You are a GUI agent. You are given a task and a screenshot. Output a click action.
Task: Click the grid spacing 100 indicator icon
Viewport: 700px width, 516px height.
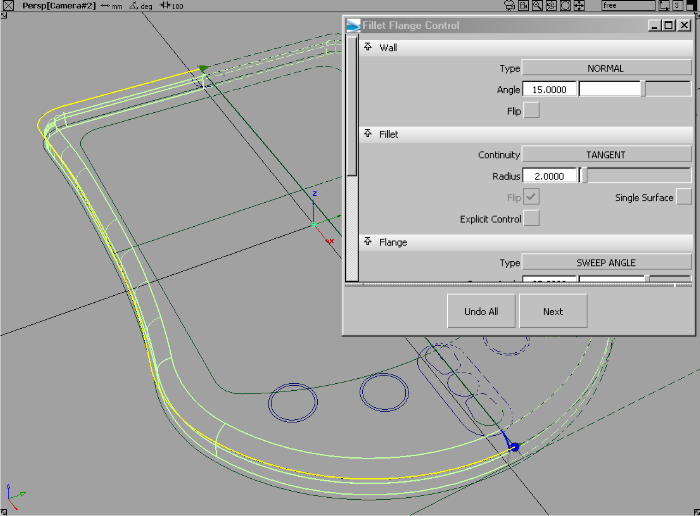(x=172, y=6)
